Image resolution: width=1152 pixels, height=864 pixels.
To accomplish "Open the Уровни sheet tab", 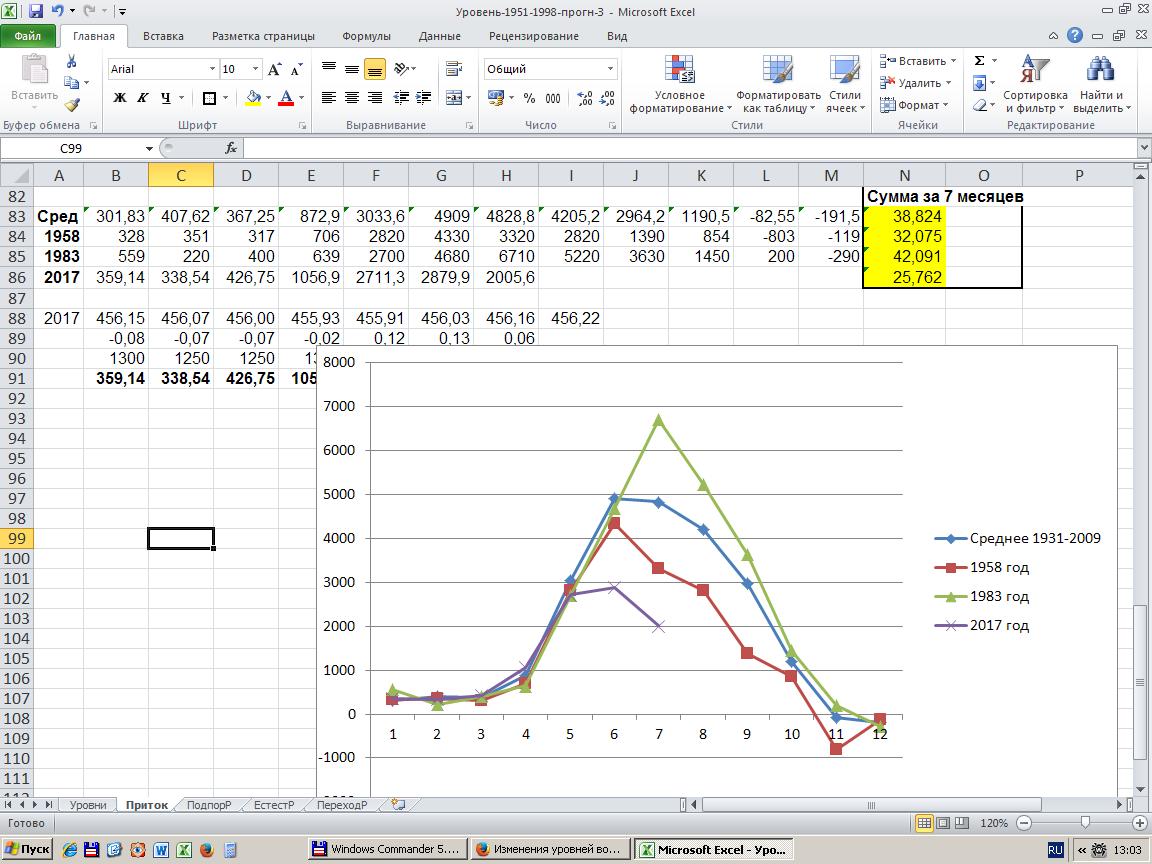I will [87, 804].
